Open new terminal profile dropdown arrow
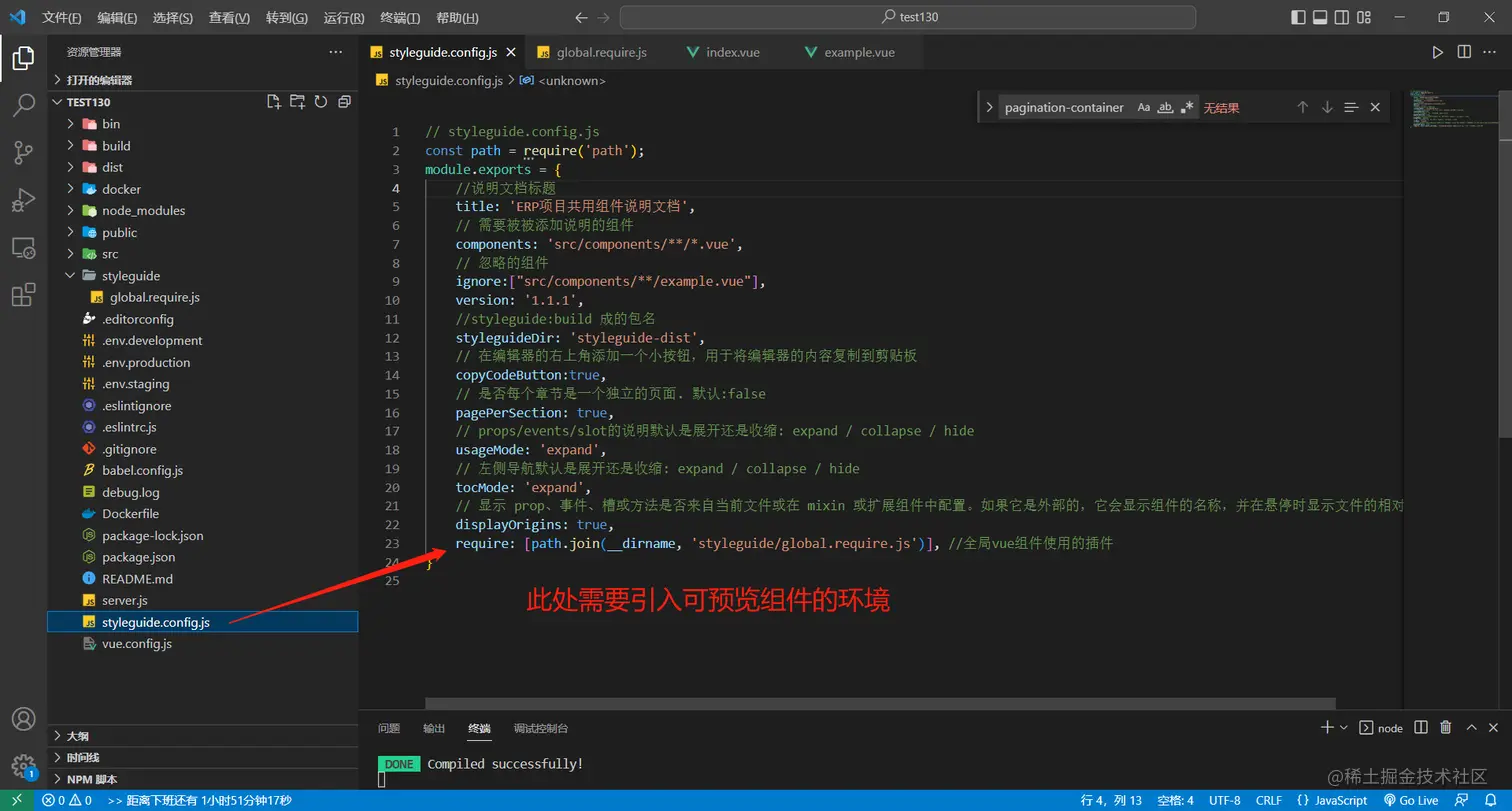1512x811 pixels. tap(1344, 728)
